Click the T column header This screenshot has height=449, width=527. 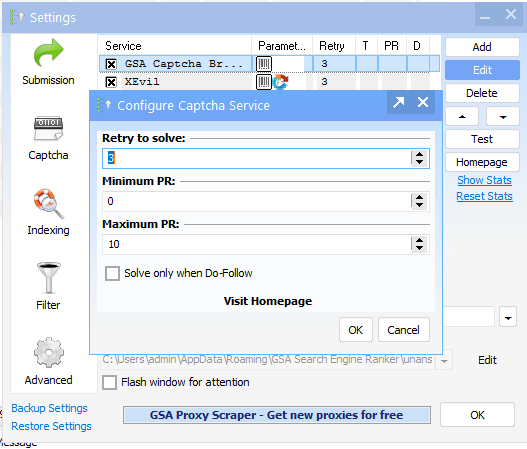click(366, 46)
